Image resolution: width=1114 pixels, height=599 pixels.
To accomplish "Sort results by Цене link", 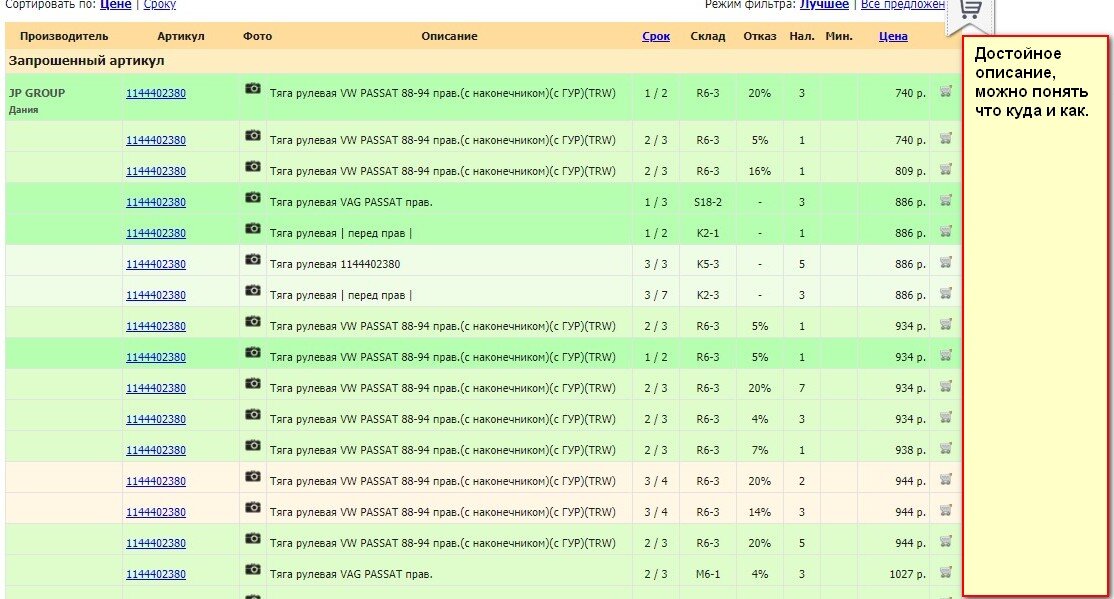I will coord(115,4).
